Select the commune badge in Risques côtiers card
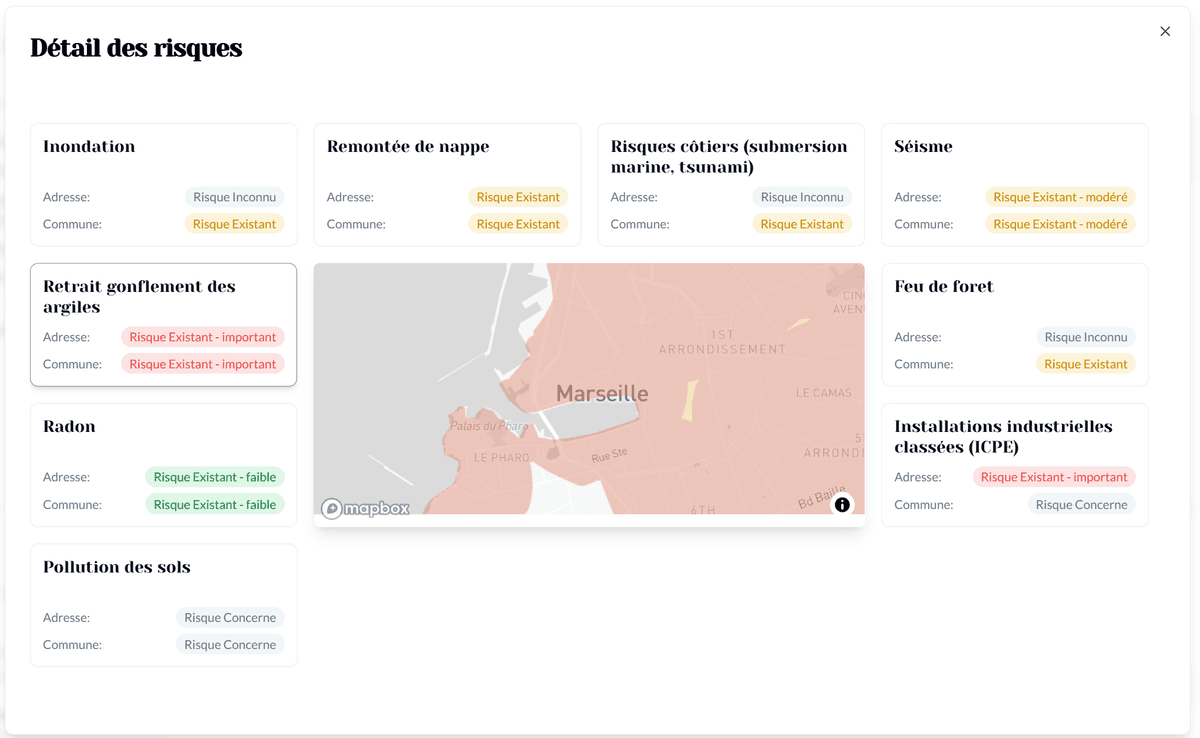1200x738 pixels. tap(802, 223)
